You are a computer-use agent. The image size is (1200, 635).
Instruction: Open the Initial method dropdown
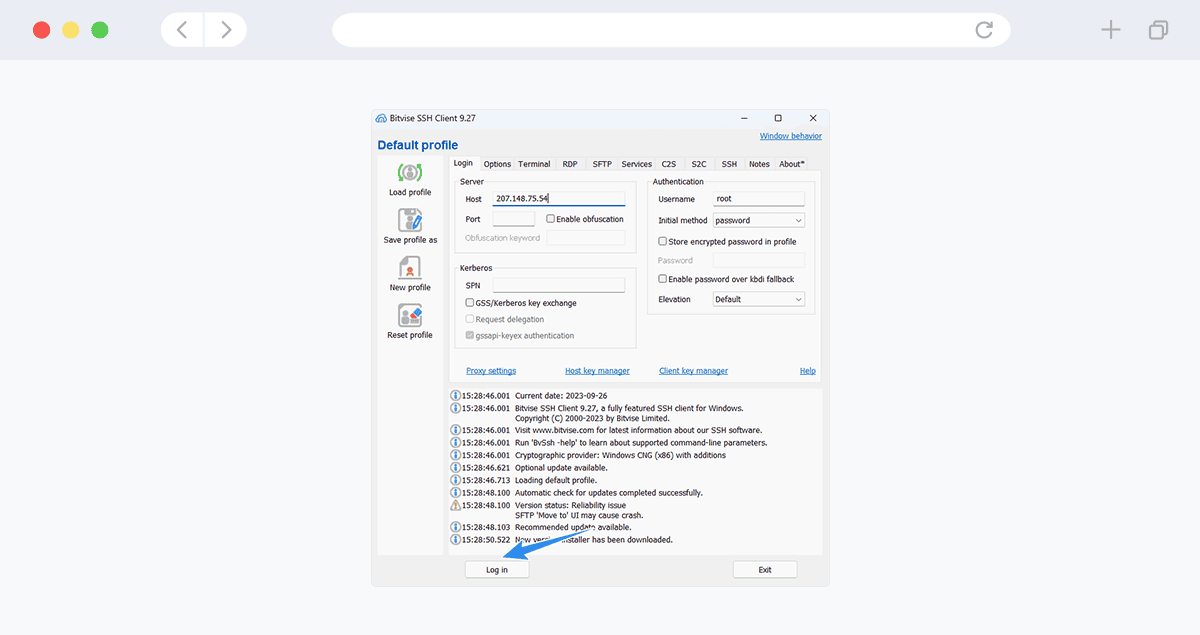point(758,220)
